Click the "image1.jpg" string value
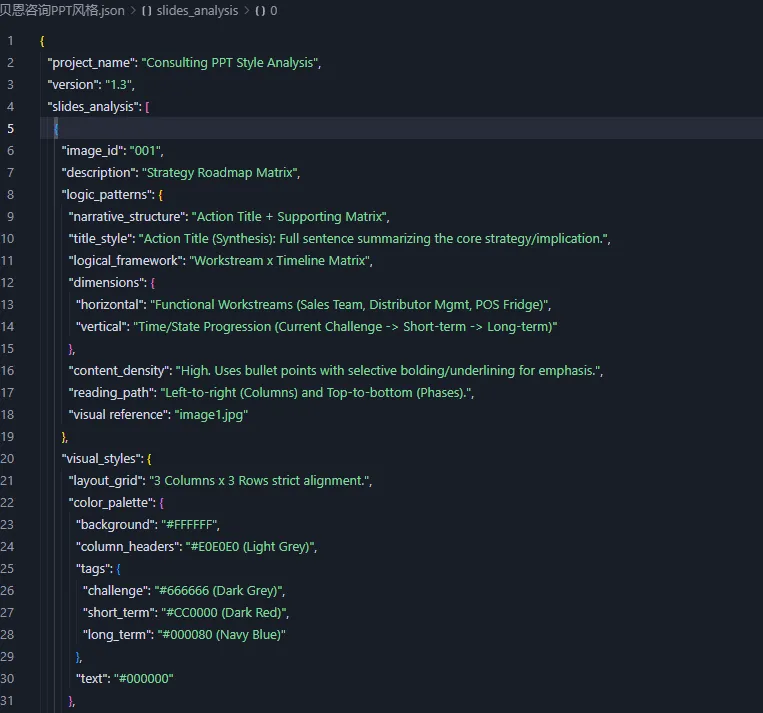The image size is (763, 713). click(x=212, y=414)
